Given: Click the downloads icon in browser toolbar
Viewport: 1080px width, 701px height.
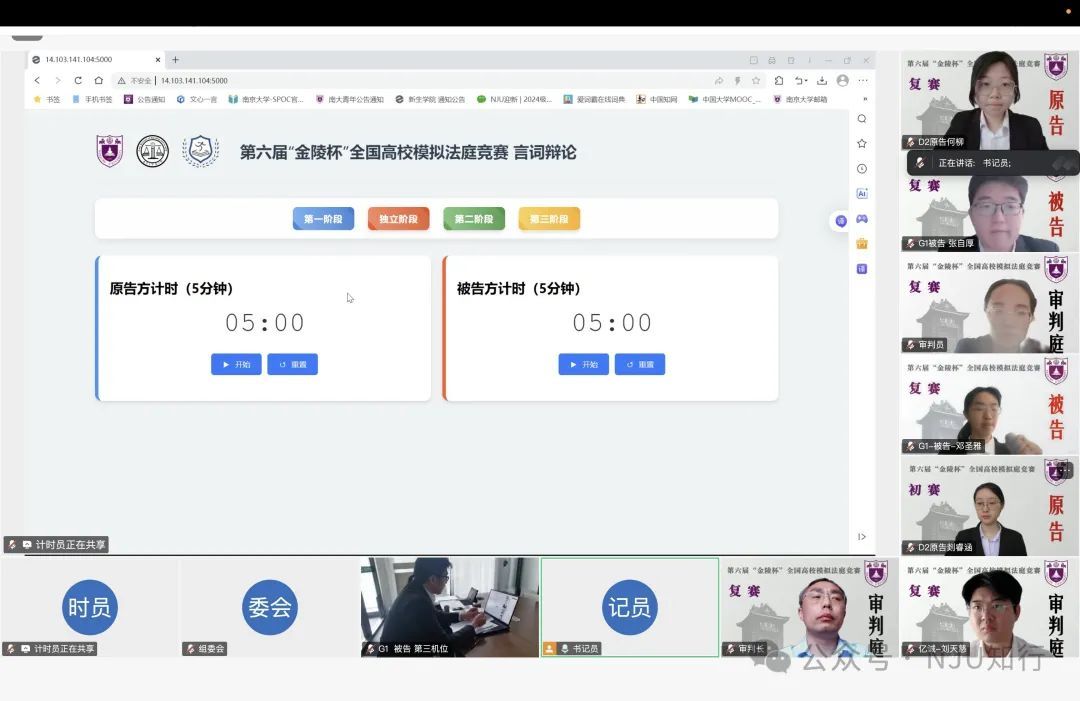Looking at the screenshot, I should [822, 80].
